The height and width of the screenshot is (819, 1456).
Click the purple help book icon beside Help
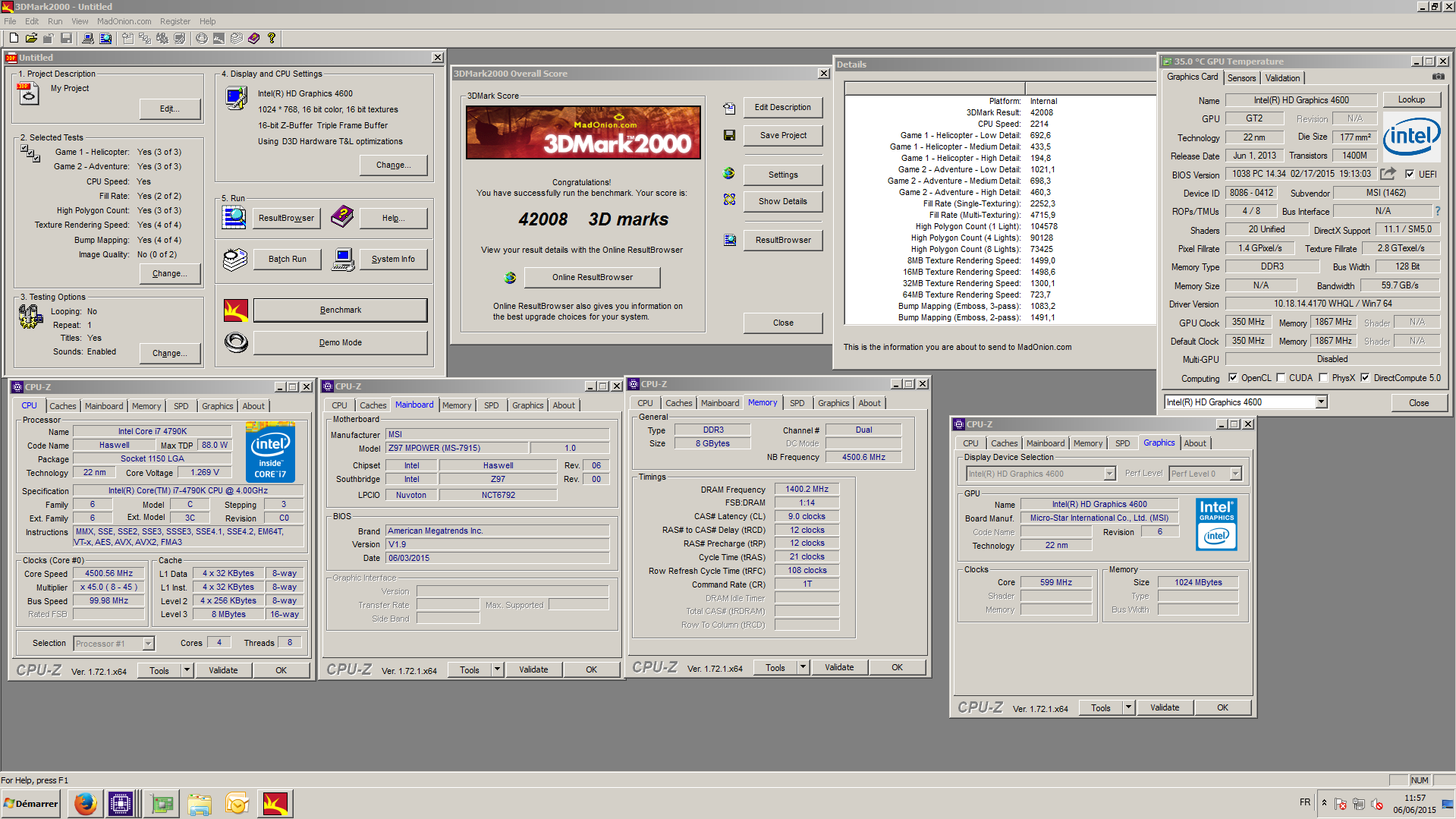coord(342,217)
